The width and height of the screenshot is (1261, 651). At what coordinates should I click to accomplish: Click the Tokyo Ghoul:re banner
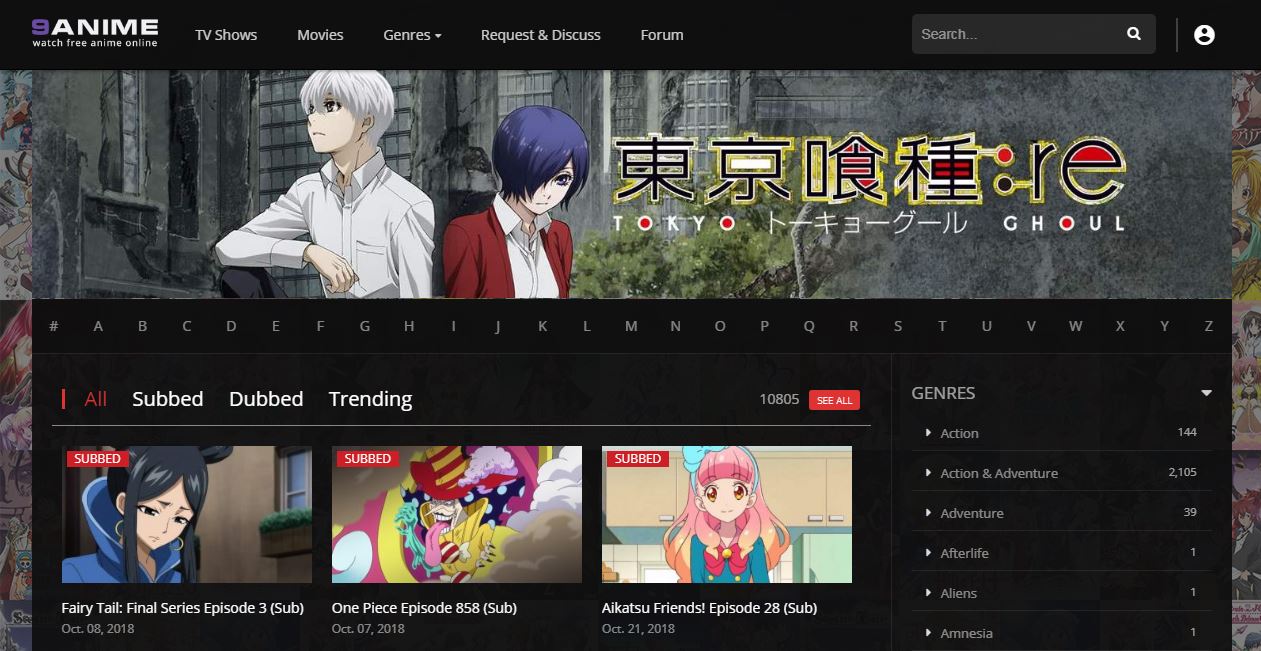pyautogui.click(x=631, y=184)
